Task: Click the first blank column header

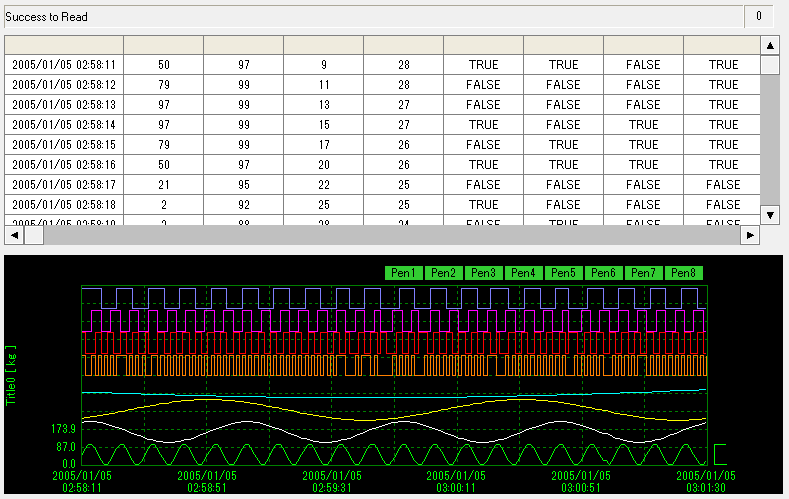Action: (x=64, y=45)
